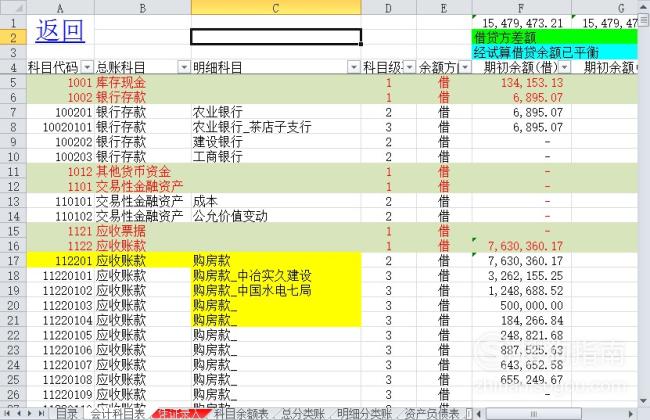Click the vertical scrollbar up arrow
This screenshot has height=420, width=650.
(x=643, y=7)
